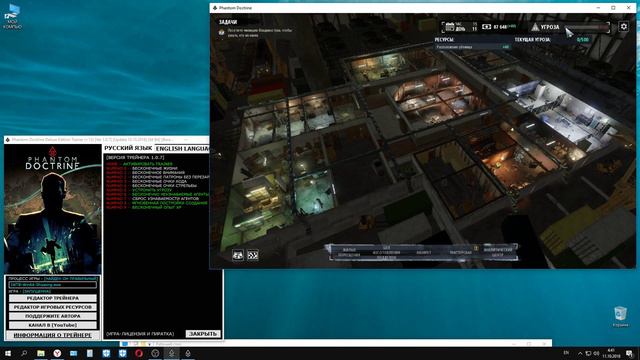Open КАНАЛ В [YouTube] button
The image size is (640, 360).
coord(53,325)
